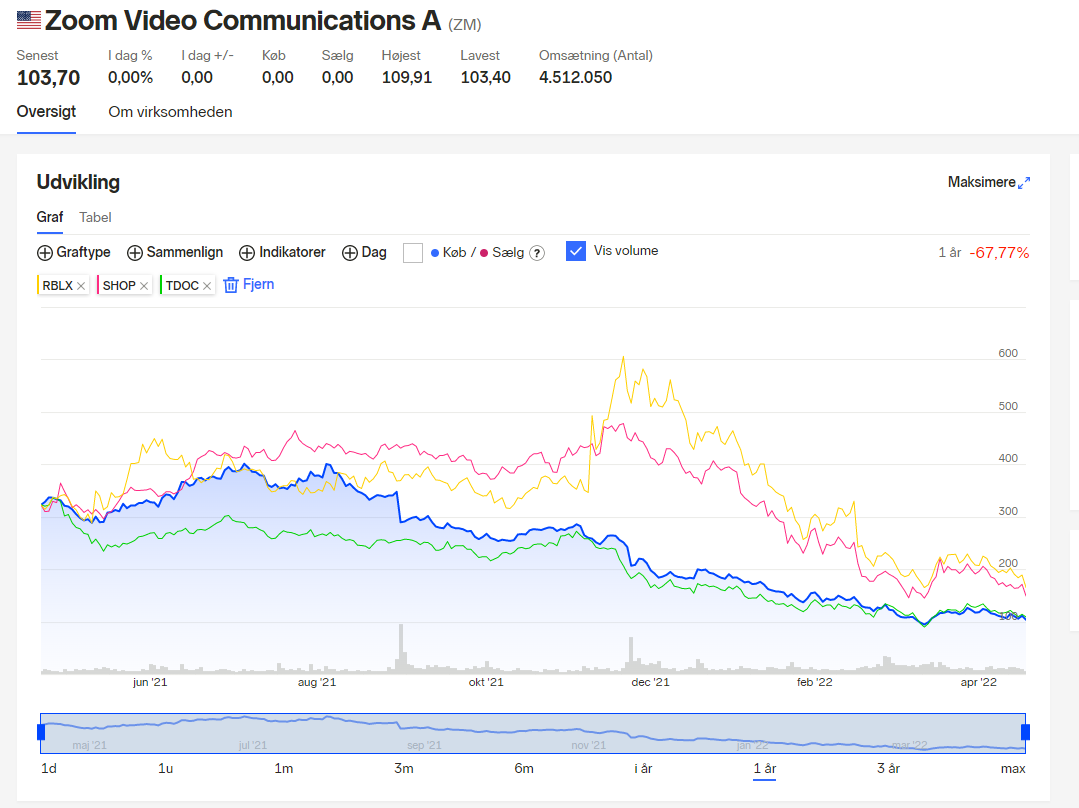Select the max time range
The width and height of the screenshot is (1079, 808).
tap(1013, 768)
